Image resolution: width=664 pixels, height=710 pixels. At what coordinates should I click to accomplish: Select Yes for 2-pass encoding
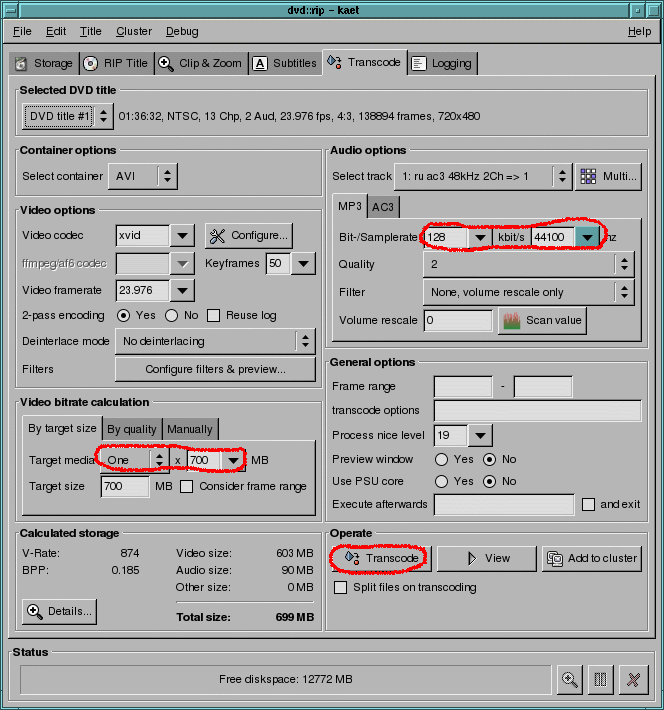[124, 316]
